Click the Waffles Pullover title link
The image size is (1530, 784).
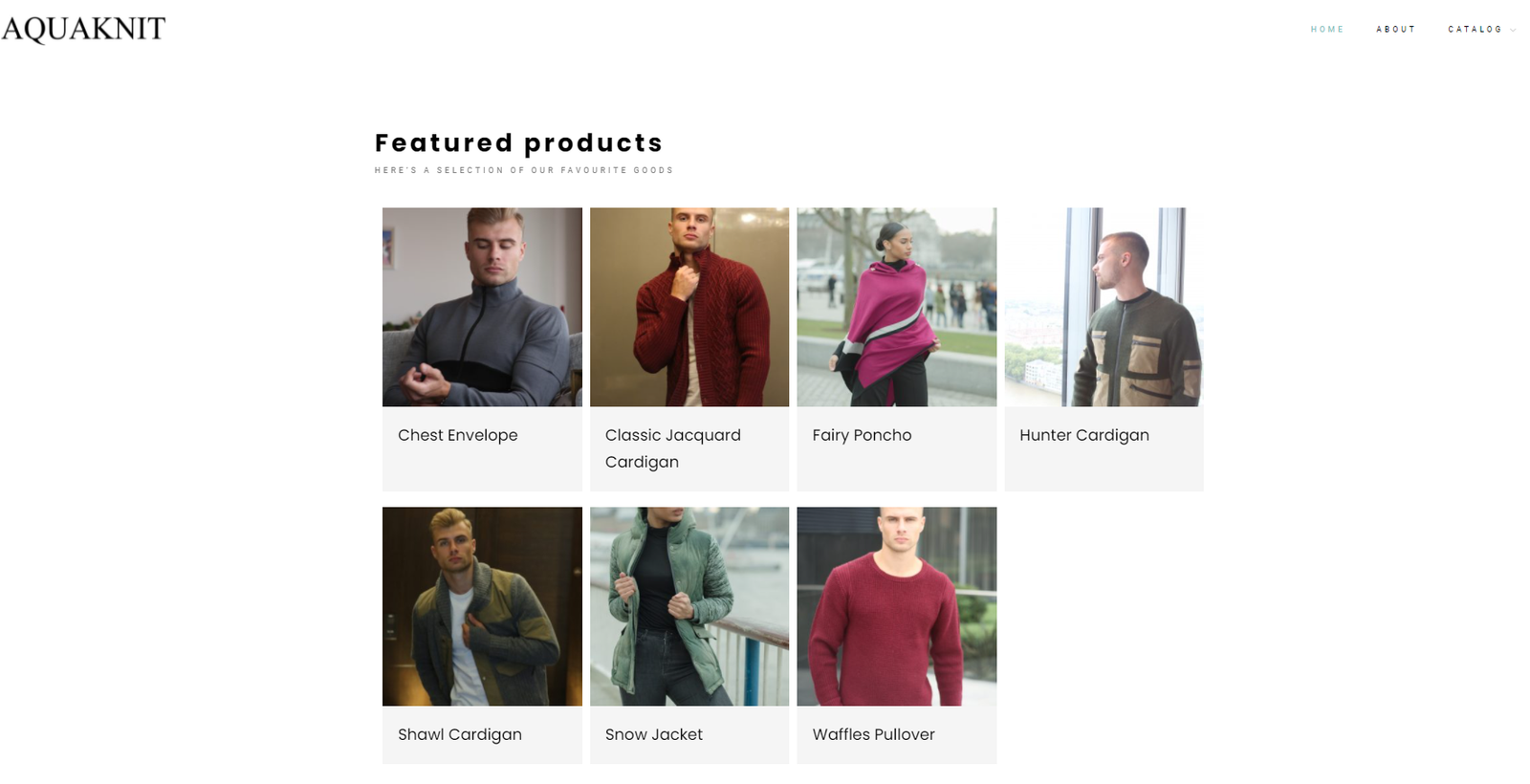(x=874, y=734)
